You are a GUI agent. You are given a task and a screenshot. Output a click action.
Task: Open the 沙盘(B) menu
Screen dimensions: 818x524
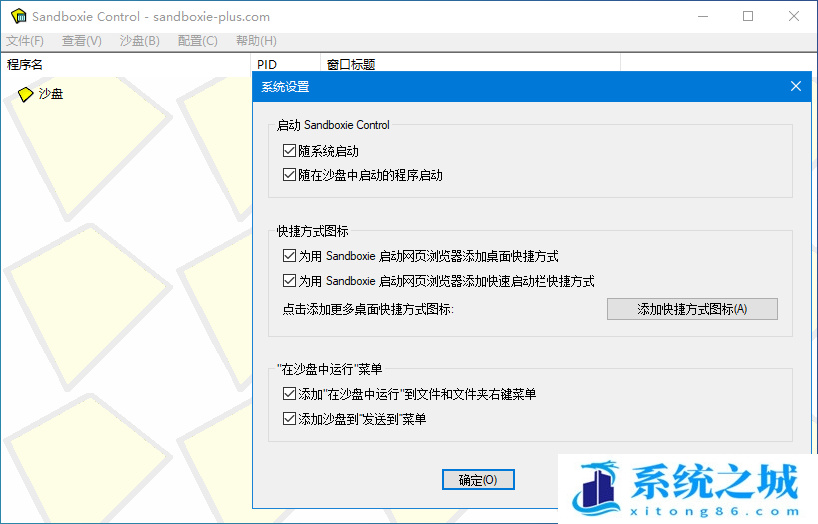click(x=139, y=41)
